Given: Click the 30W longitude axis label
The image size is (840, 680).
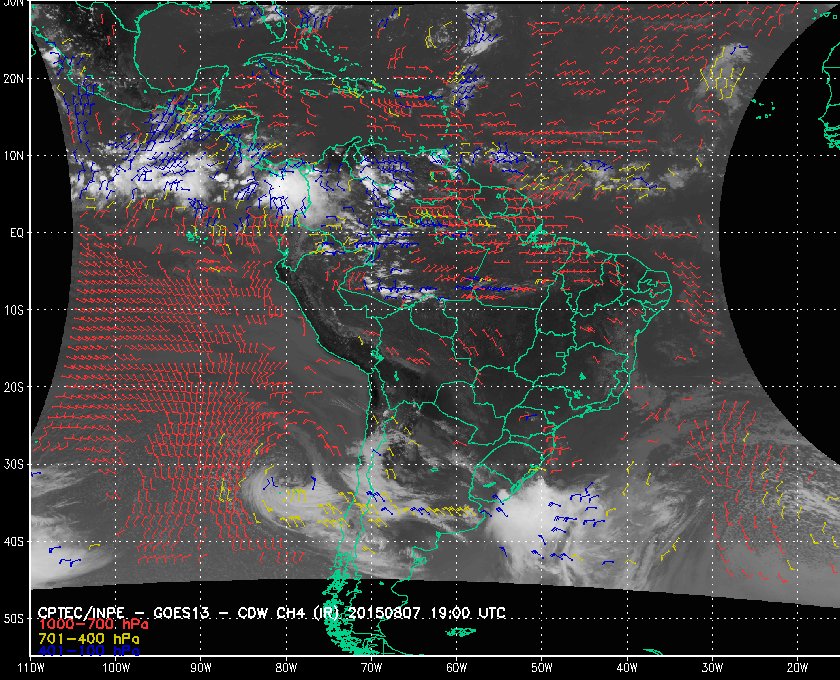Looking at the screenshot, I should point(711,667).
